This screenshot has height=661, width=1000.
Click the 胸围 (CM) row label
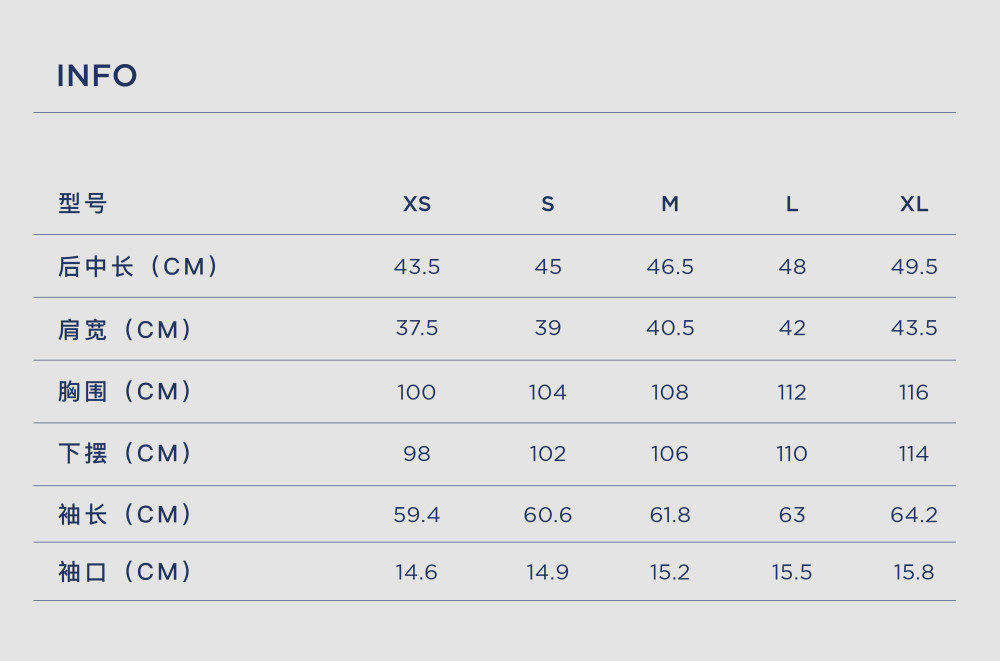pyautogui.click(x=125, y=392)
